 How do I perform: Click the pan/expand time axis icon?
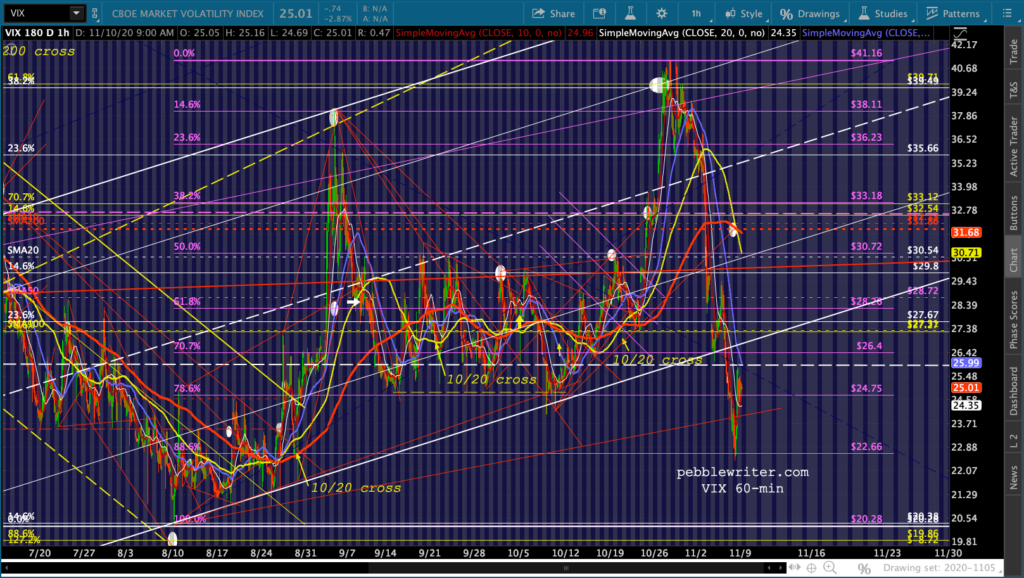click(795, 568)
